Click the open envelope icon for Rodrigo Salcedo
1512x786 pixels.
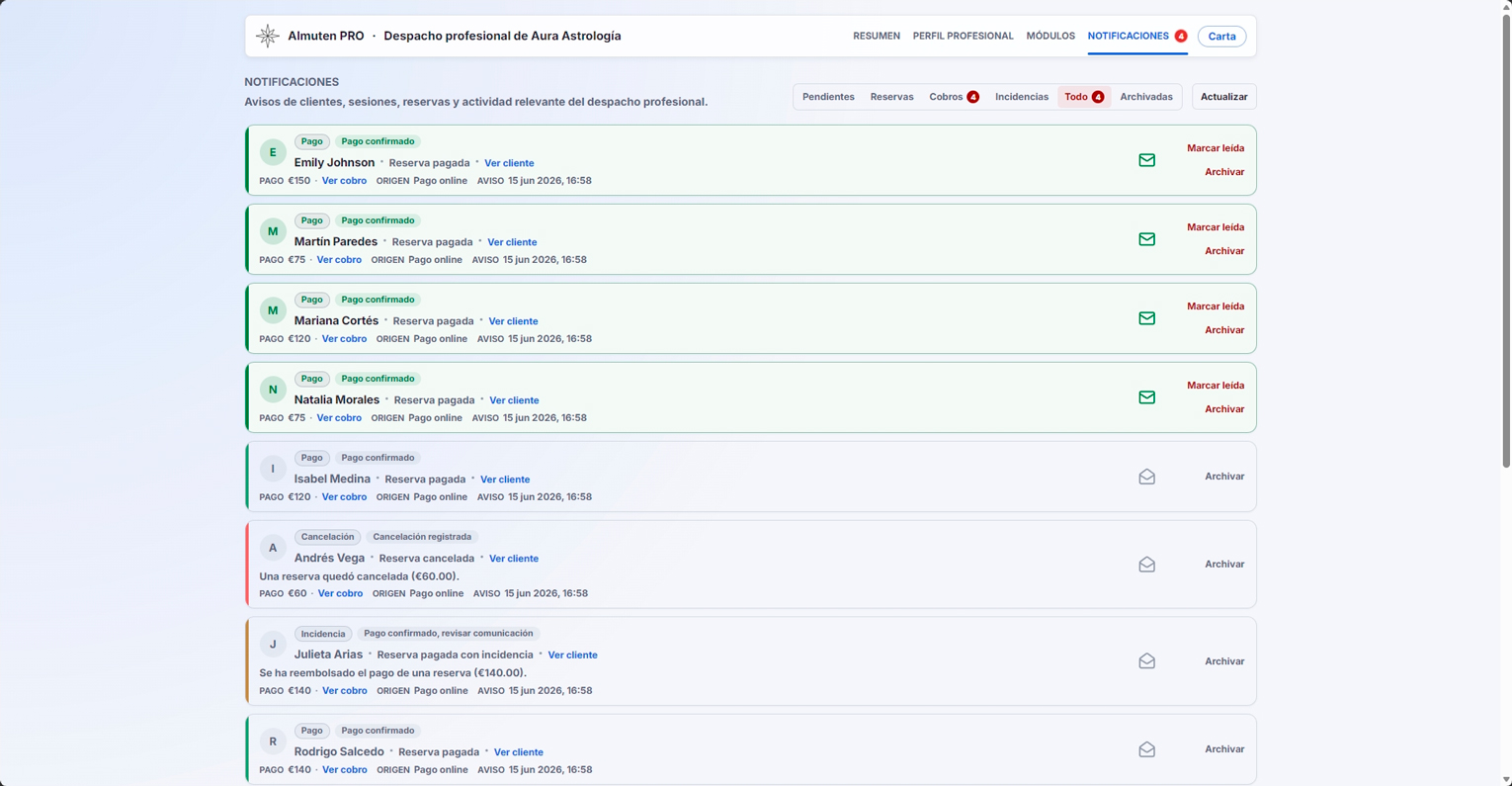(1146, 749)
